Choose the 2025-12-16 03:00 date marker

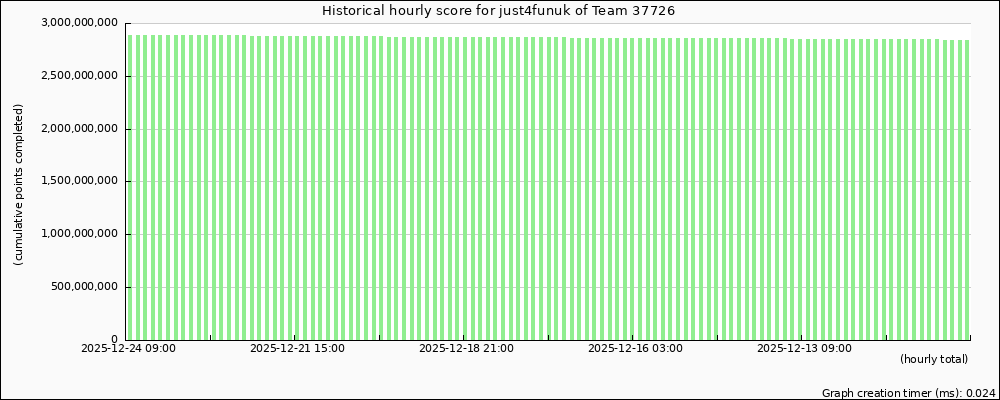pyautogui.click(x=635, y=349)
